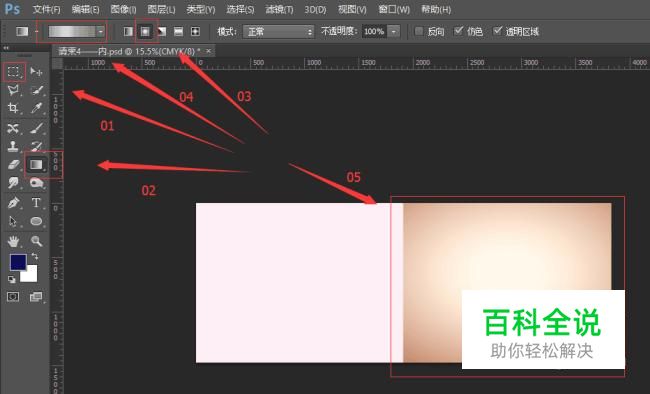Open the 模式 blend mode dropdown

(279, 32)
